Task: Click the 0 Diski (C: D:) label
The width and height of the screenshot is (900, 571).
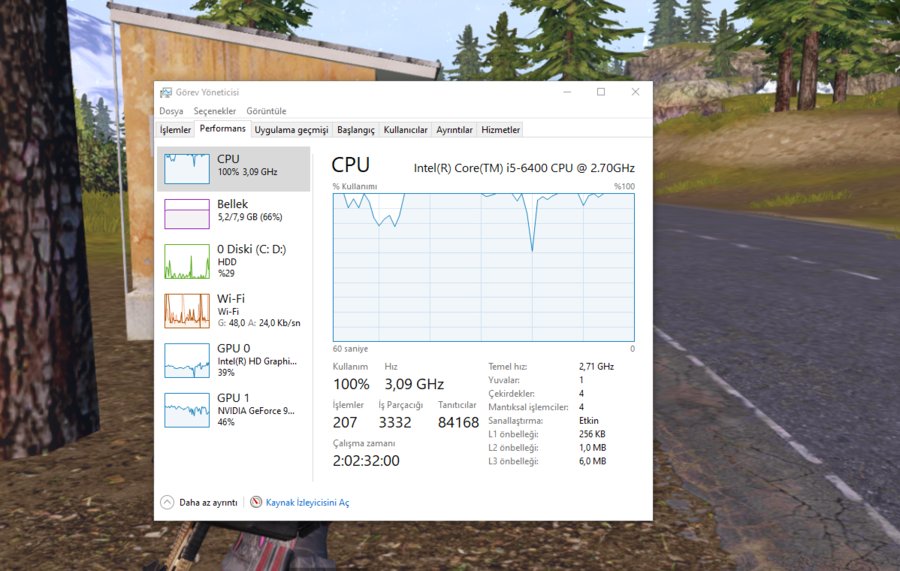Action: [x=251, y=249]
